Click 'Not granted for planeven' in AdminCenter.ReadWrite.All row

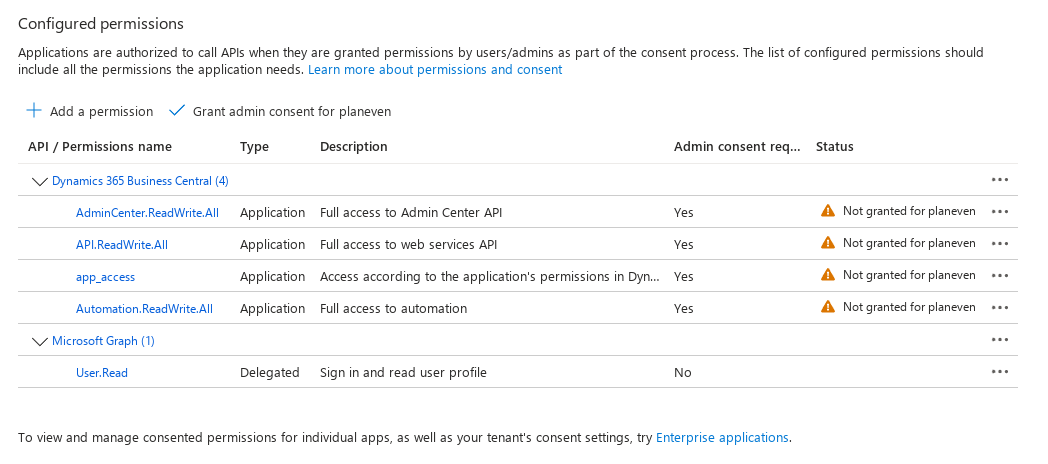[x=909, y=211]
